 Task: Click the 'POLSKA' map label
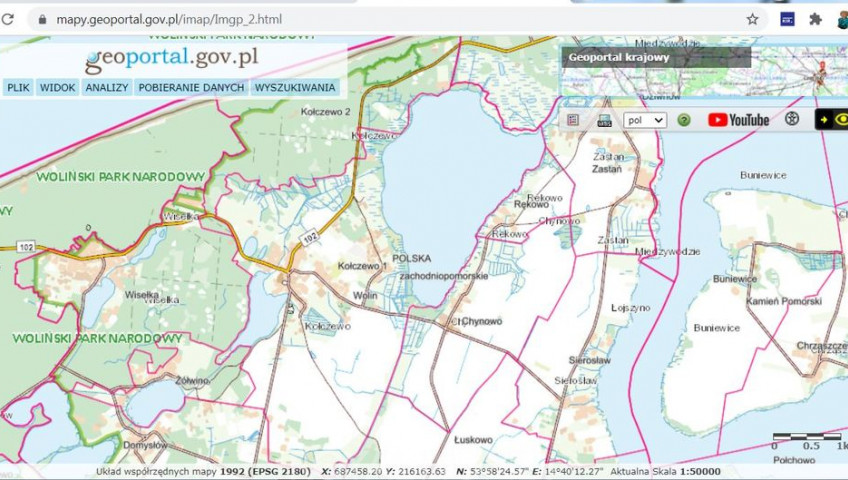coord(412,258)
